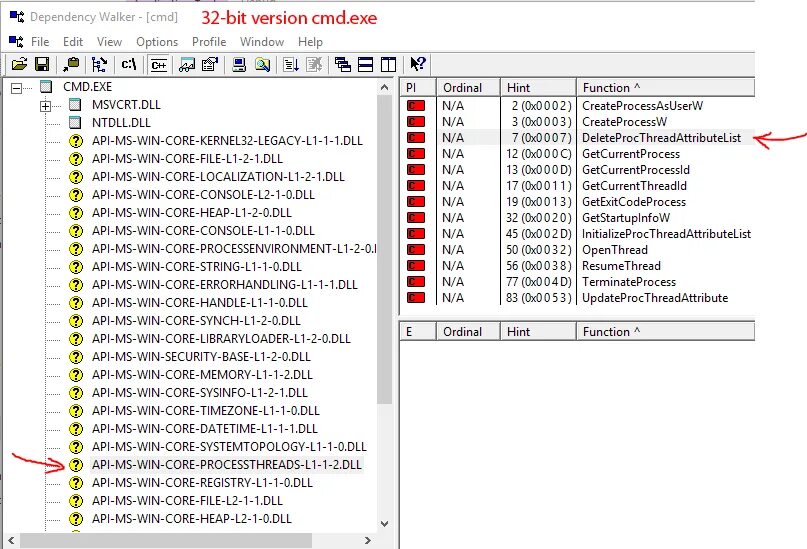
Task: Select the GetCurrentProcessId function row
Action: point(577,170)
